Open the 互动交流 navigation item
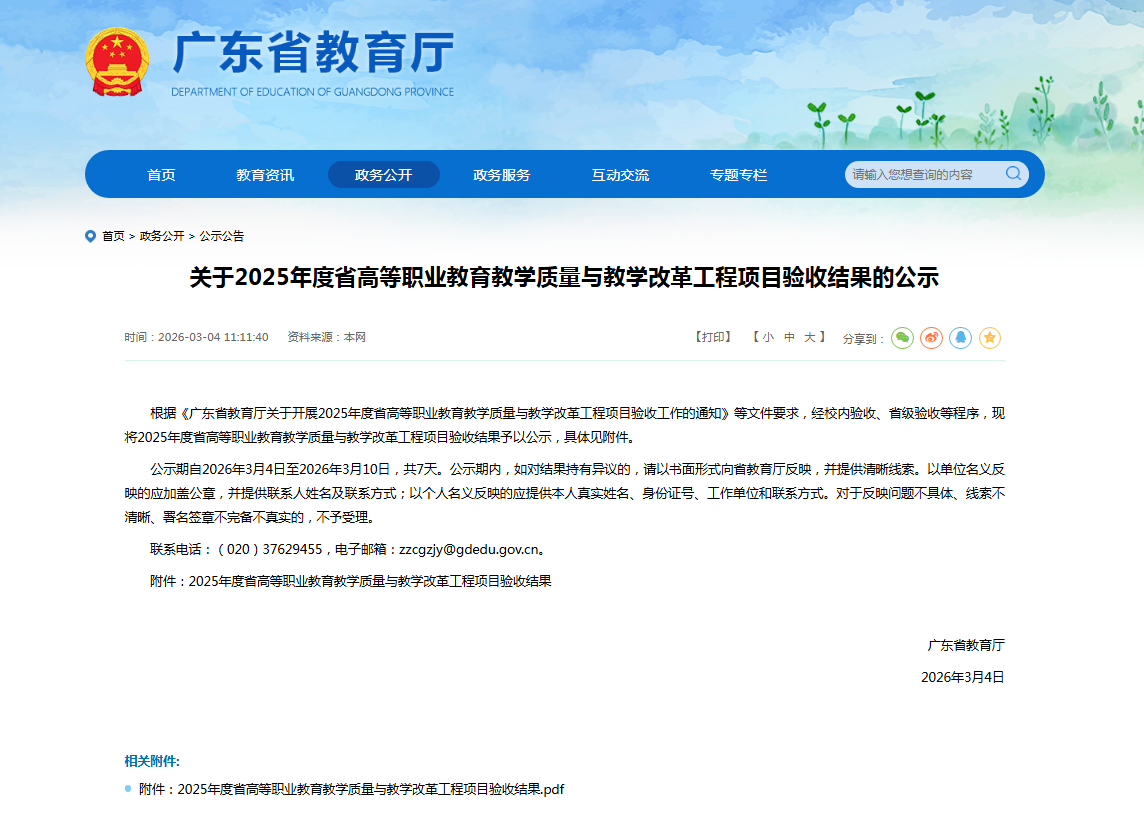 click(x=620, y=175)
